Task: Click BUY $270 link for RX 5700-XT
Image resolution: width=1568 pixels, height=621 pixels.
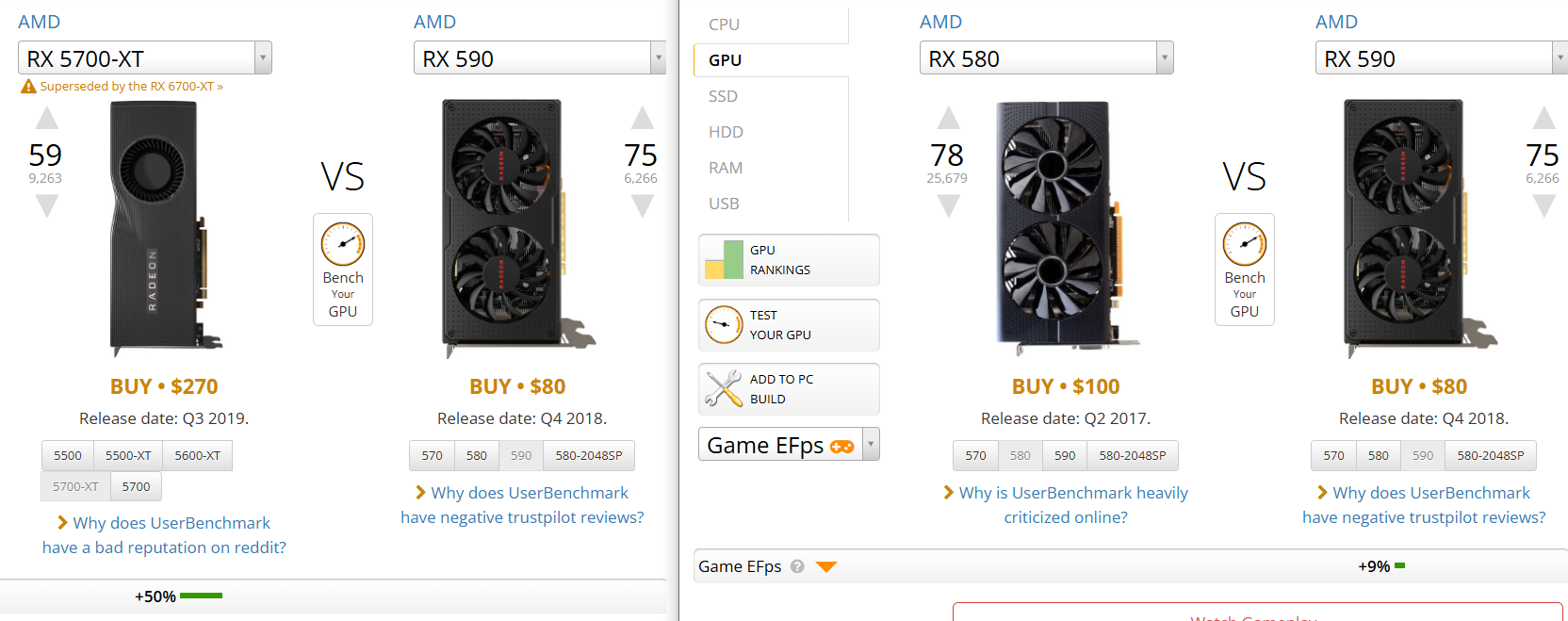Action: [x=164, y=386]
